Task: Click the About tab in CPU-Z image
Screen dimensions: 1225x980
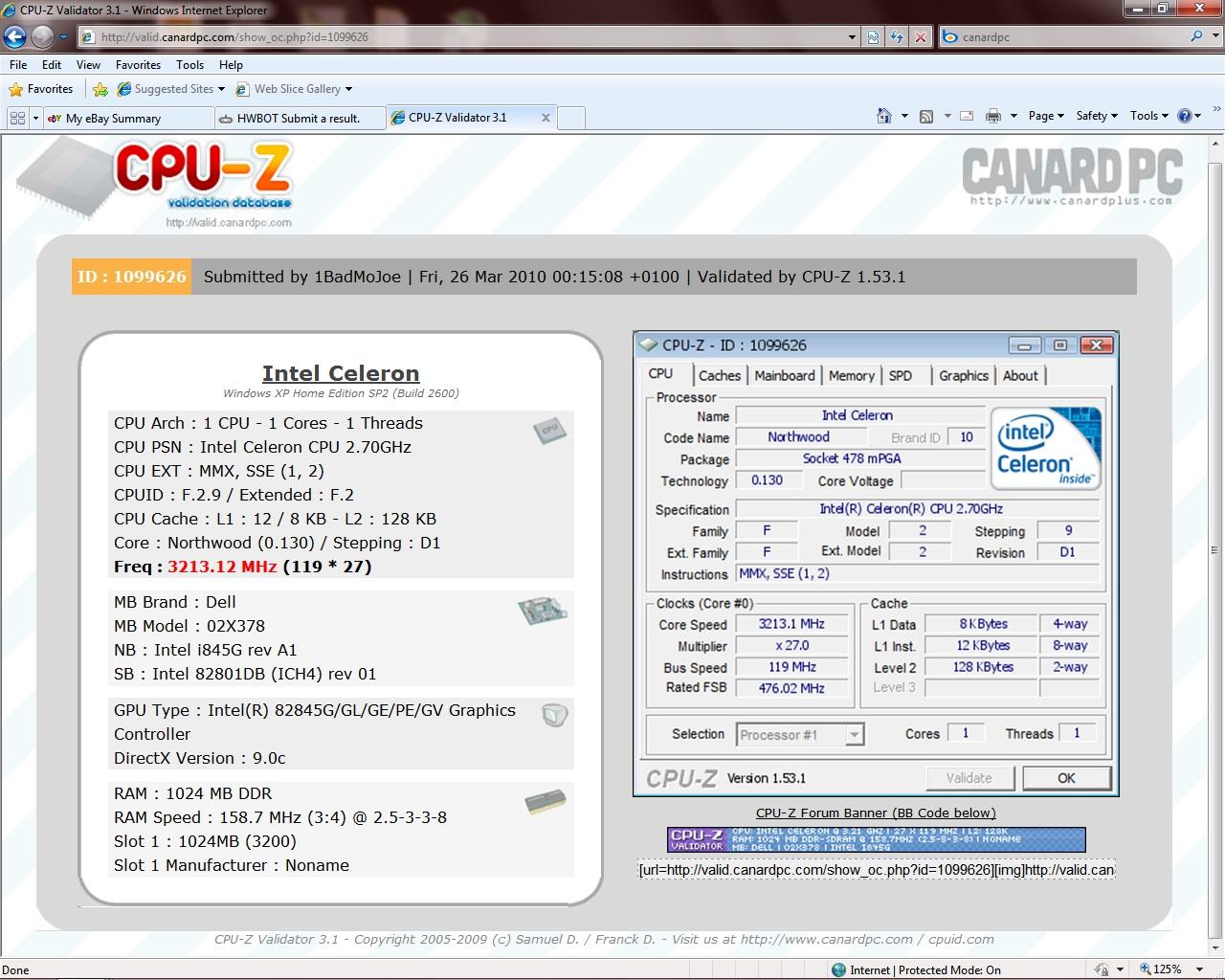Action: click(1020, 376)
